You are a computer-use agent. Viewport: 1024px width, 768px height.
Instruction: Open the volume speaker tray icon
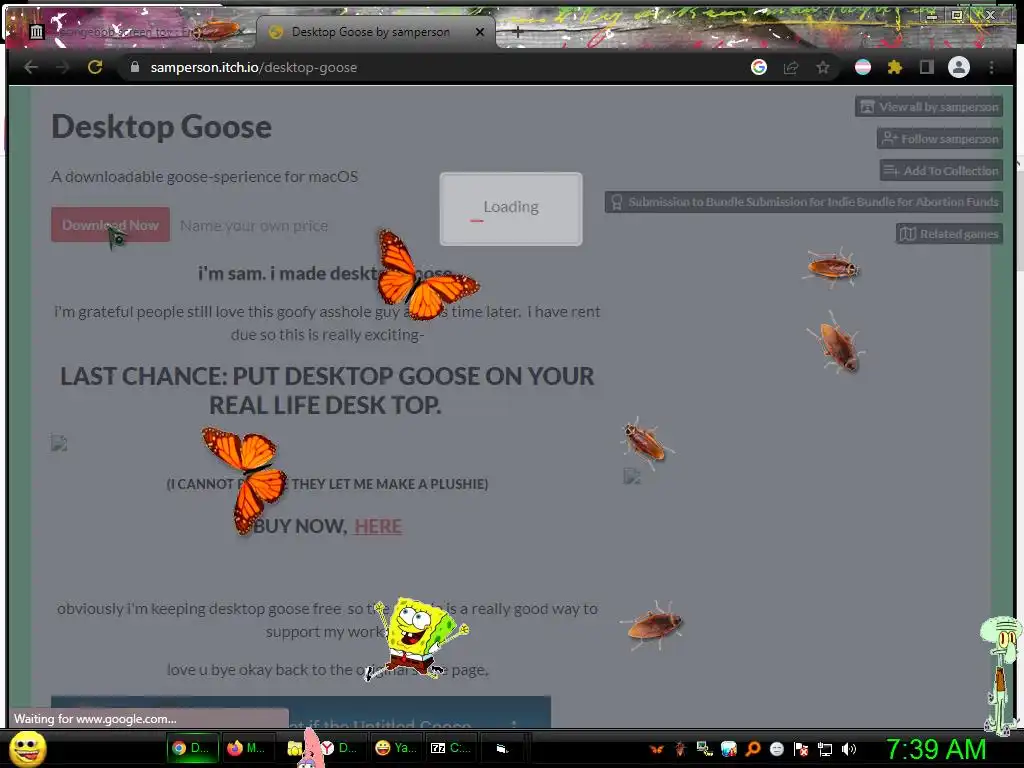click(x=849, y=749)
